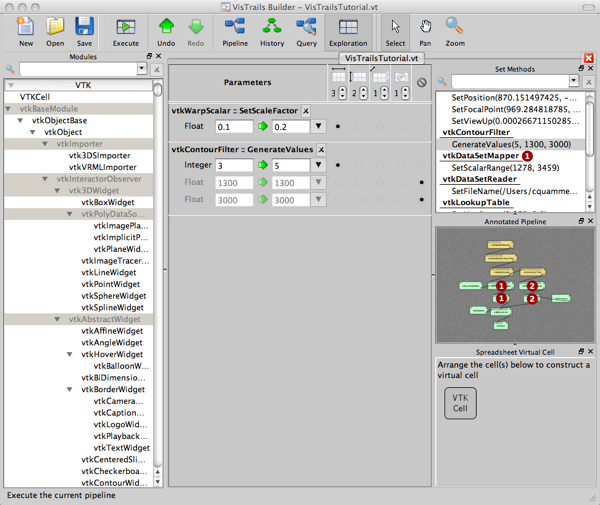
Task: Collapse the vtkObjectBase tree node
Action: 20,121
